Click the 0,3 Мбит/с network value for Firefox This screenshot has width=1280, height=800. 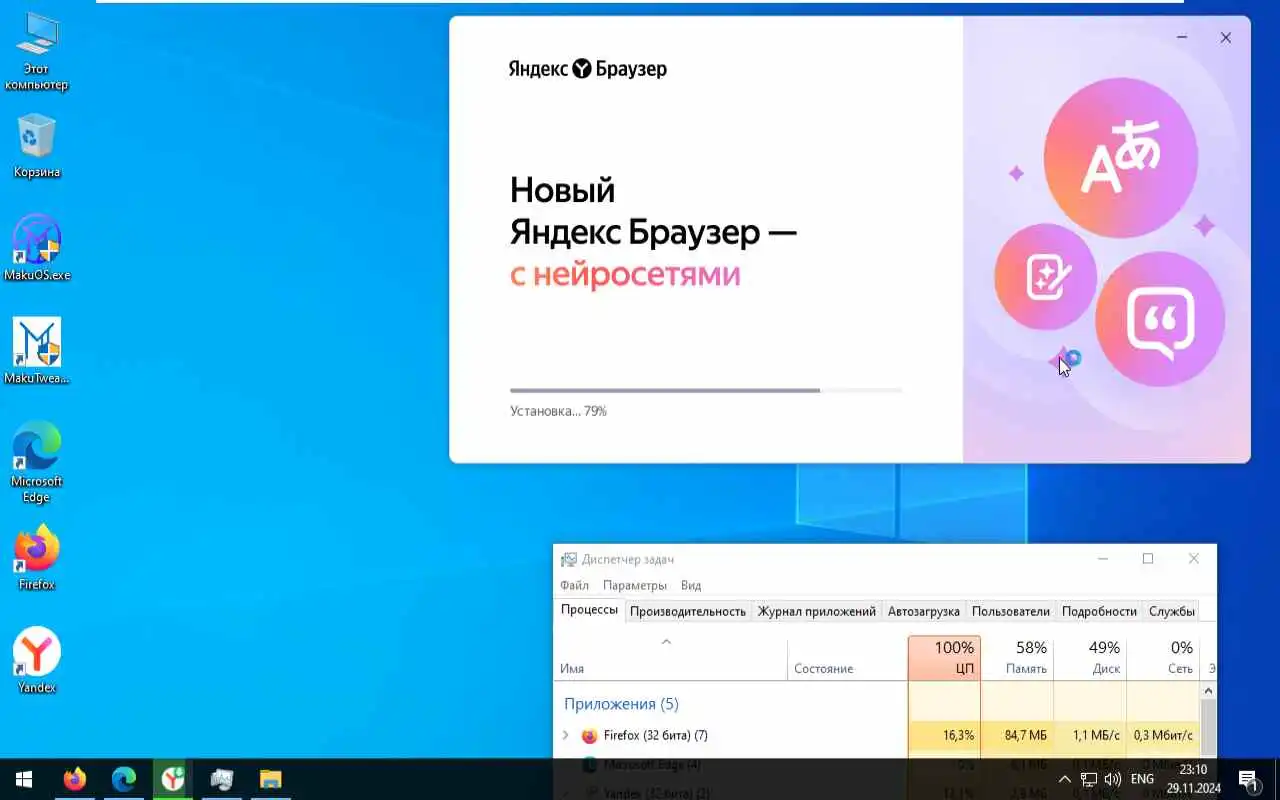tap(1163, 736)
